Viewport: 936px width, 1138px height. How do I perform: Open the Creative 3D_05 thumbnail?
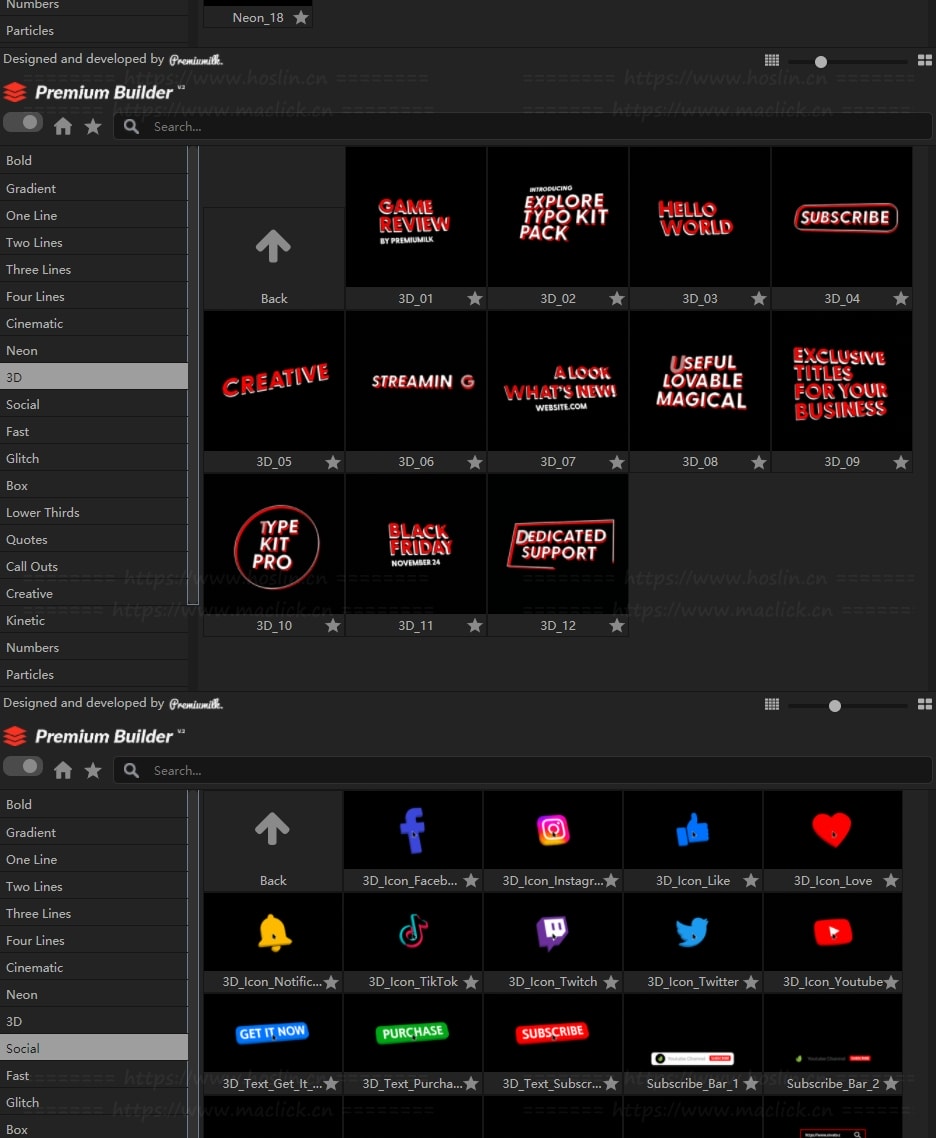click(274, 381)
